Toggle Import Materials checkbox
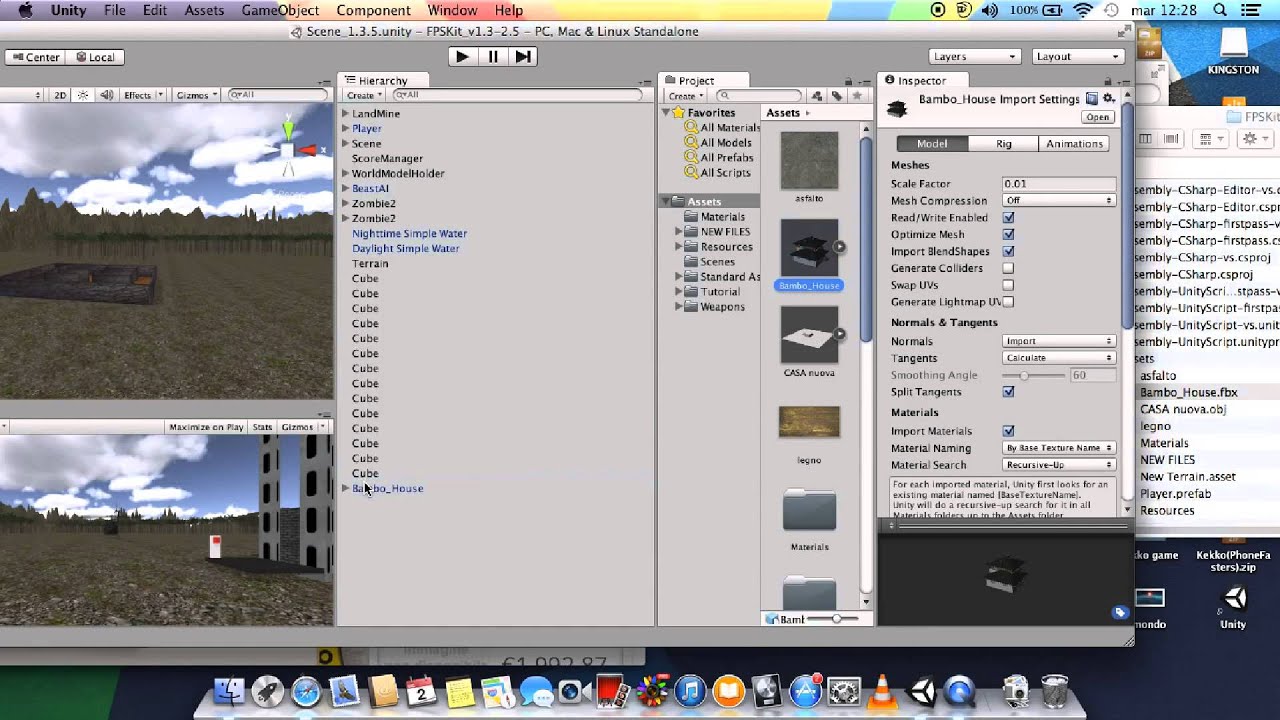 (1008, 431)
